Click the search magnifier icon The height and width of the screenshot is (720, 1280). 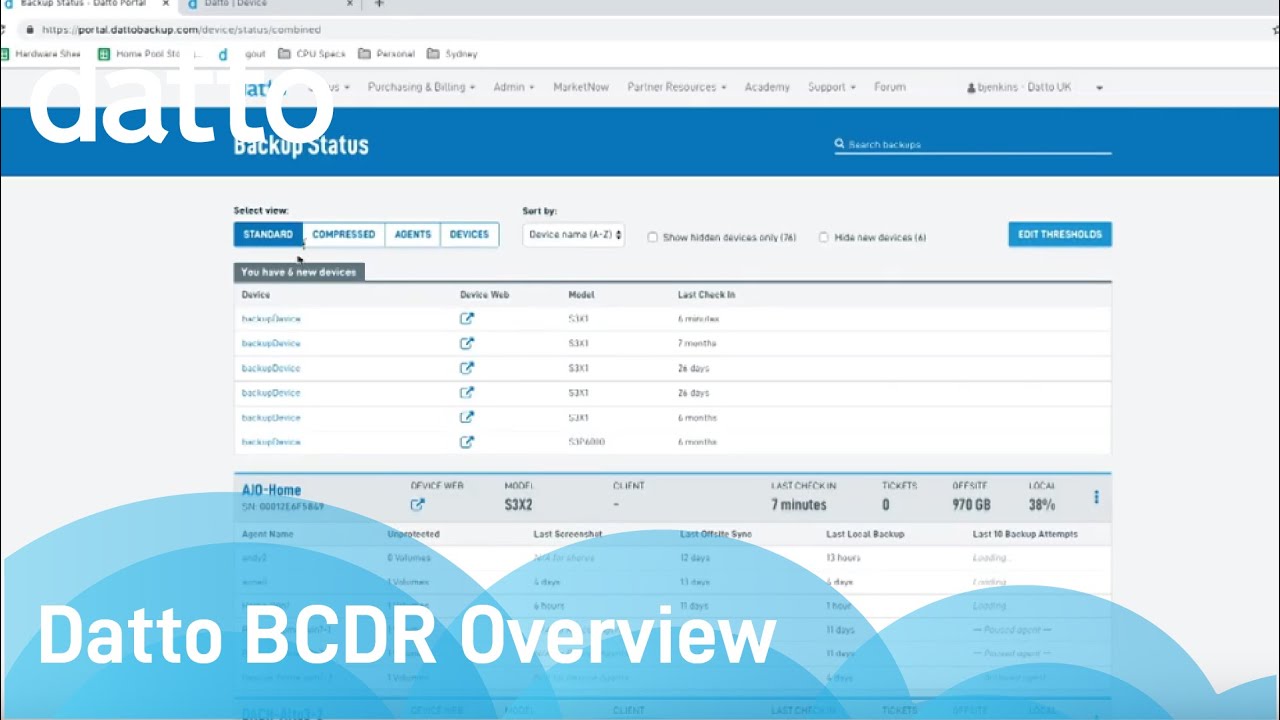coord(840,144)
